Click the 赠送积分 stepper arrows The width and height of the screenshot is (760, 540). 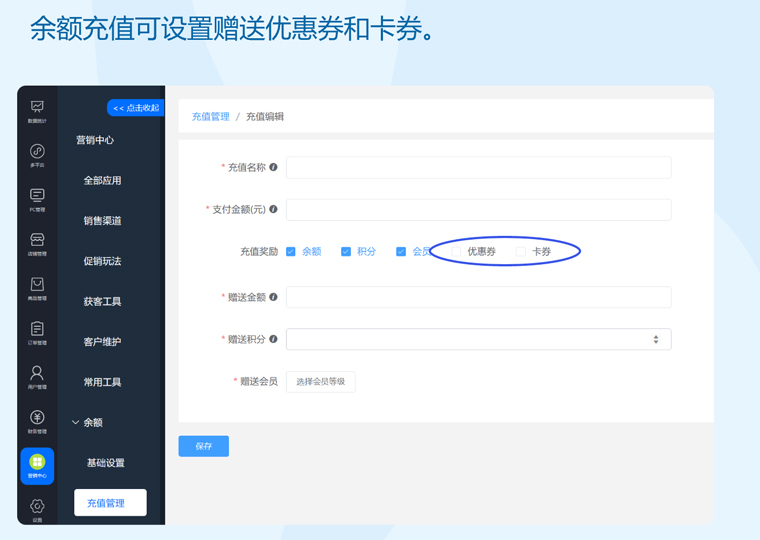(656, 340)
